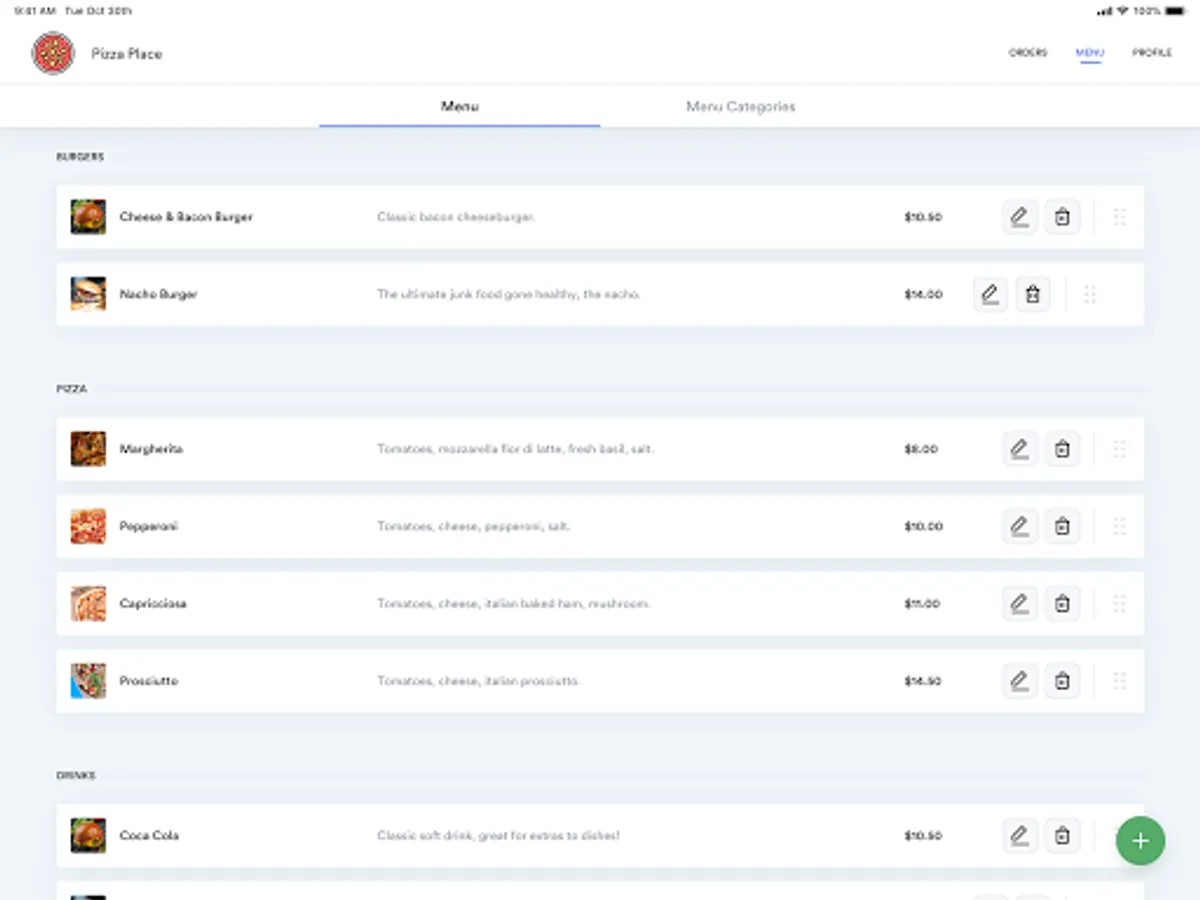Grab the drag handle for Margherita
The height and width of the screenshot is (900, 1200).
pos(1119,449)
